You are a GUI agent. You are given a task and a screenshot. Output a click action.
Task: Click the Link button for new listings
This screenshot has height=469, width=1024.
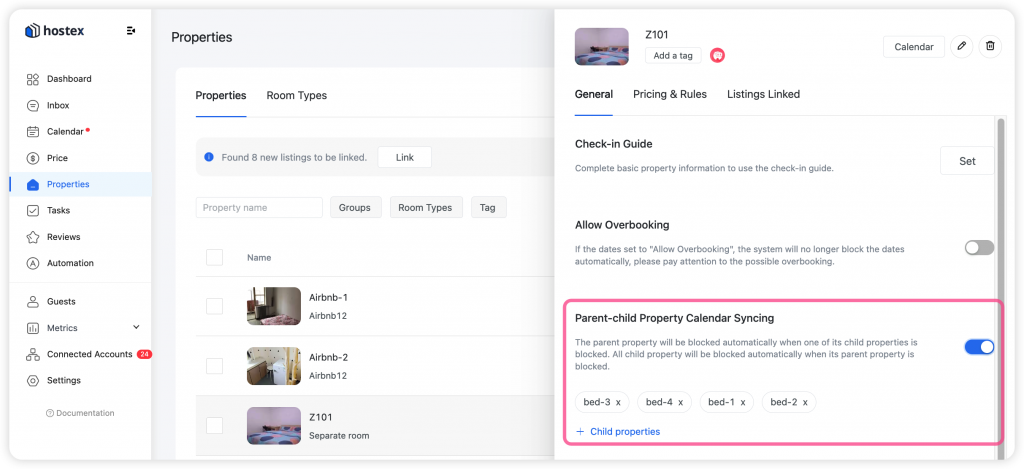click(405, 157)
